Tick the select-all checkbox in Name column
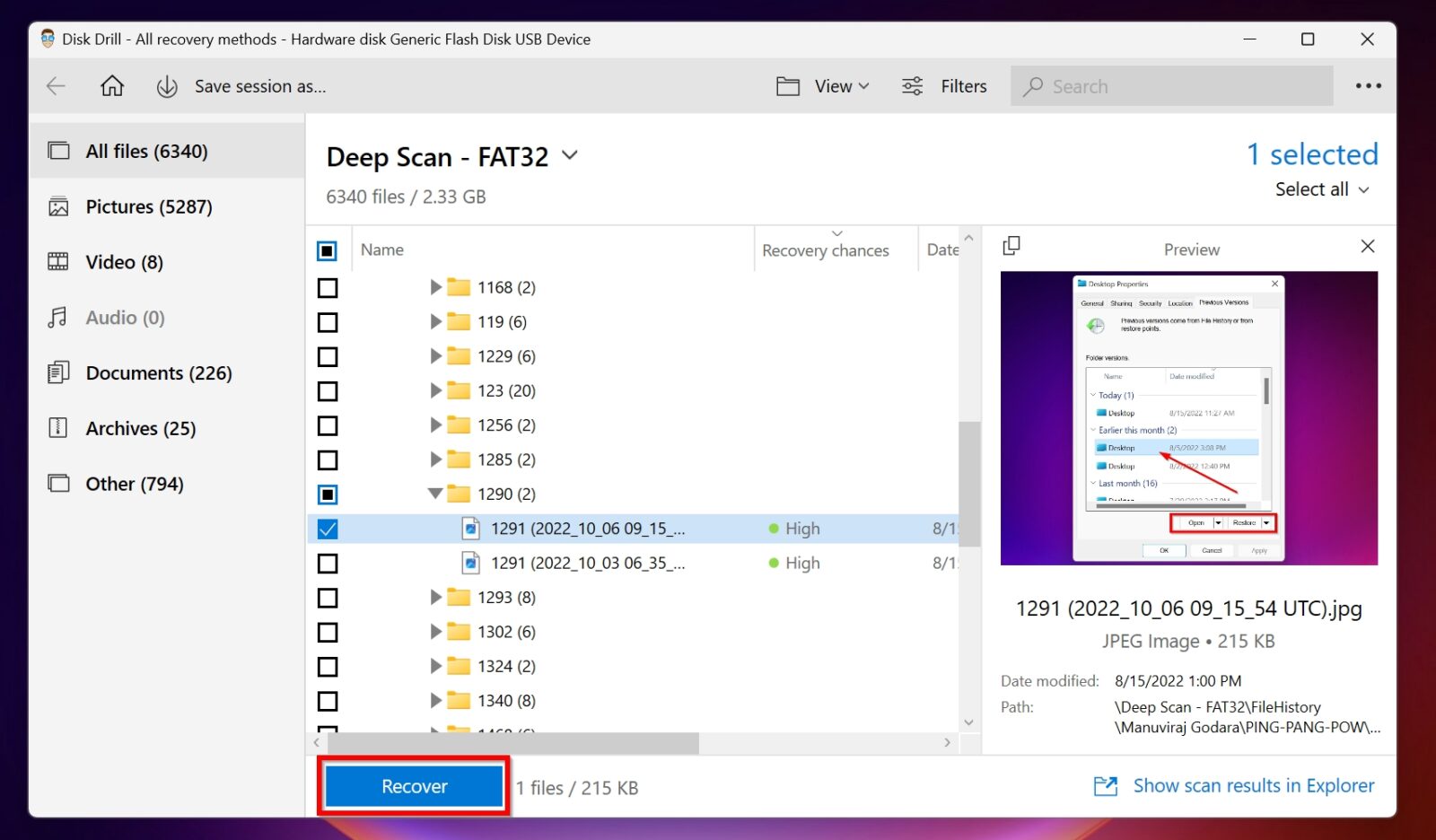The height and width of the screenshot is (840, 1436). pos(328,250)
